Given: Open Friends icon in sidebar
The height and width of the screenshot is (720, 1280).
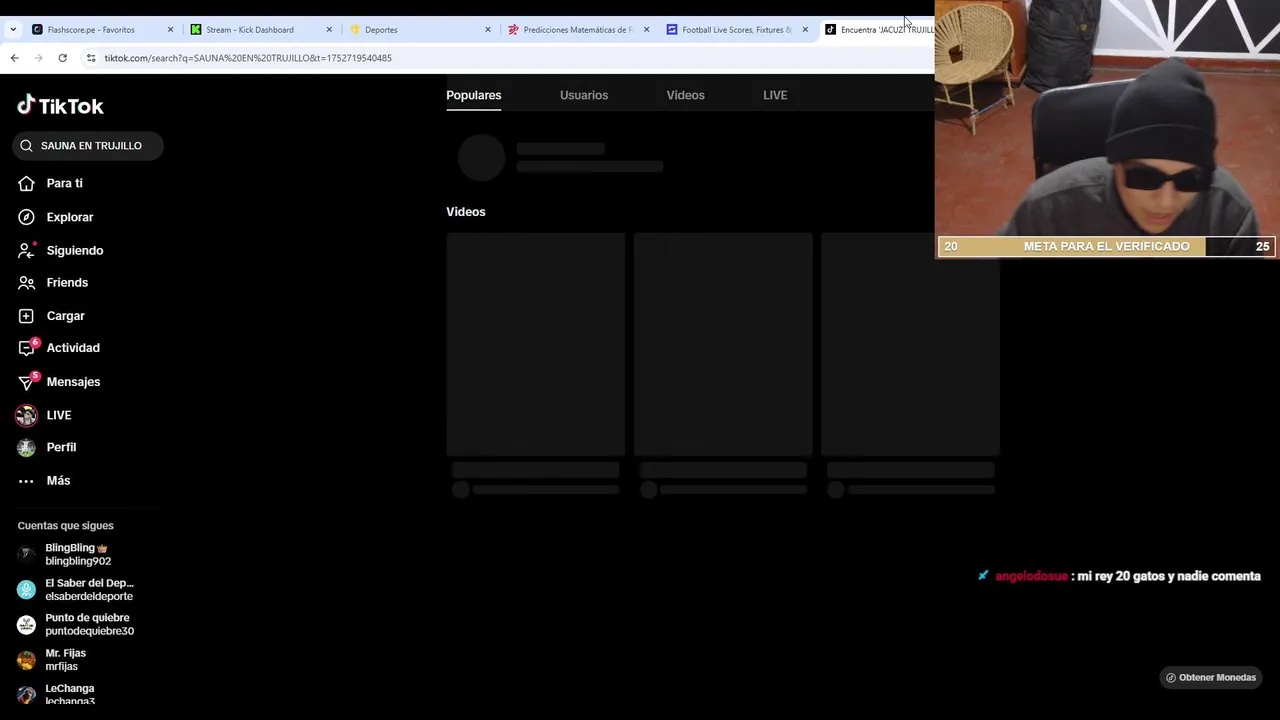Looking at the screenshot, I should pos(26,283).
